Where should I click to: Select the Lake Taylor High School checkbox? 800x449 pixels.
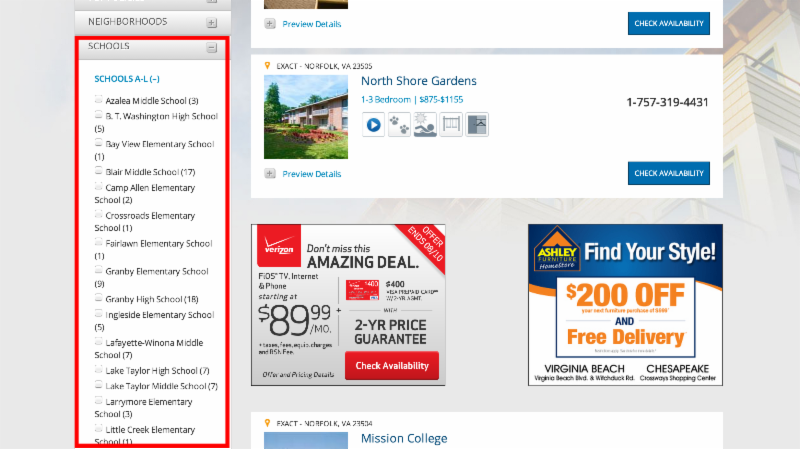coord(98,369)
